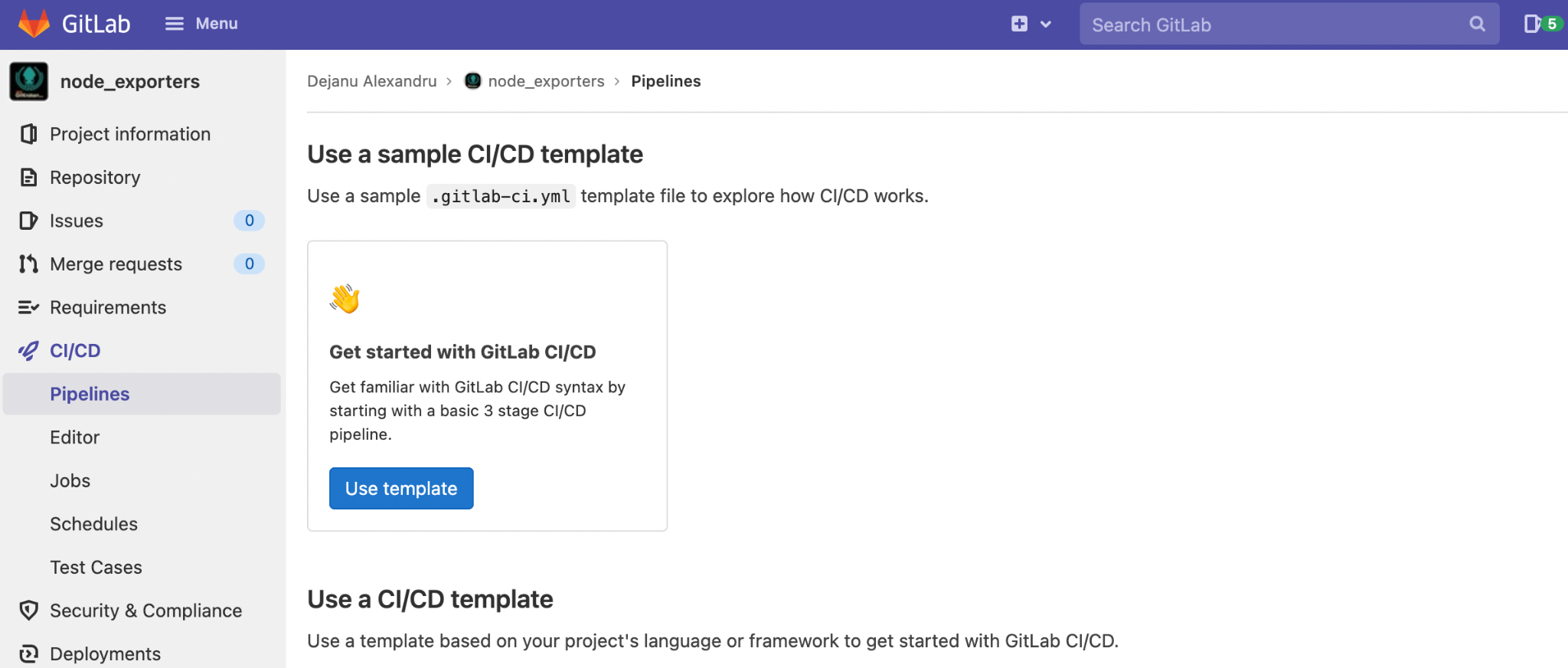
Task: Open Project information in sidebar
Action: point(129,134)
